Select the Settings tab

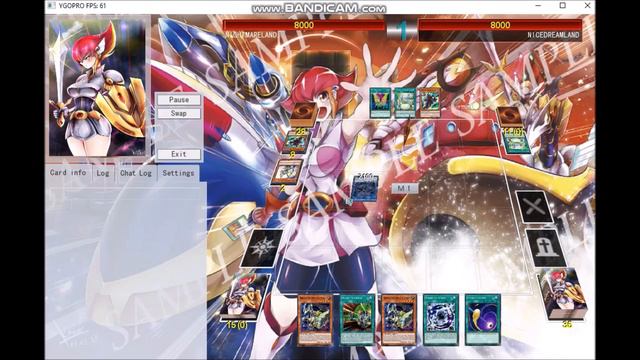tap(178, 173)
